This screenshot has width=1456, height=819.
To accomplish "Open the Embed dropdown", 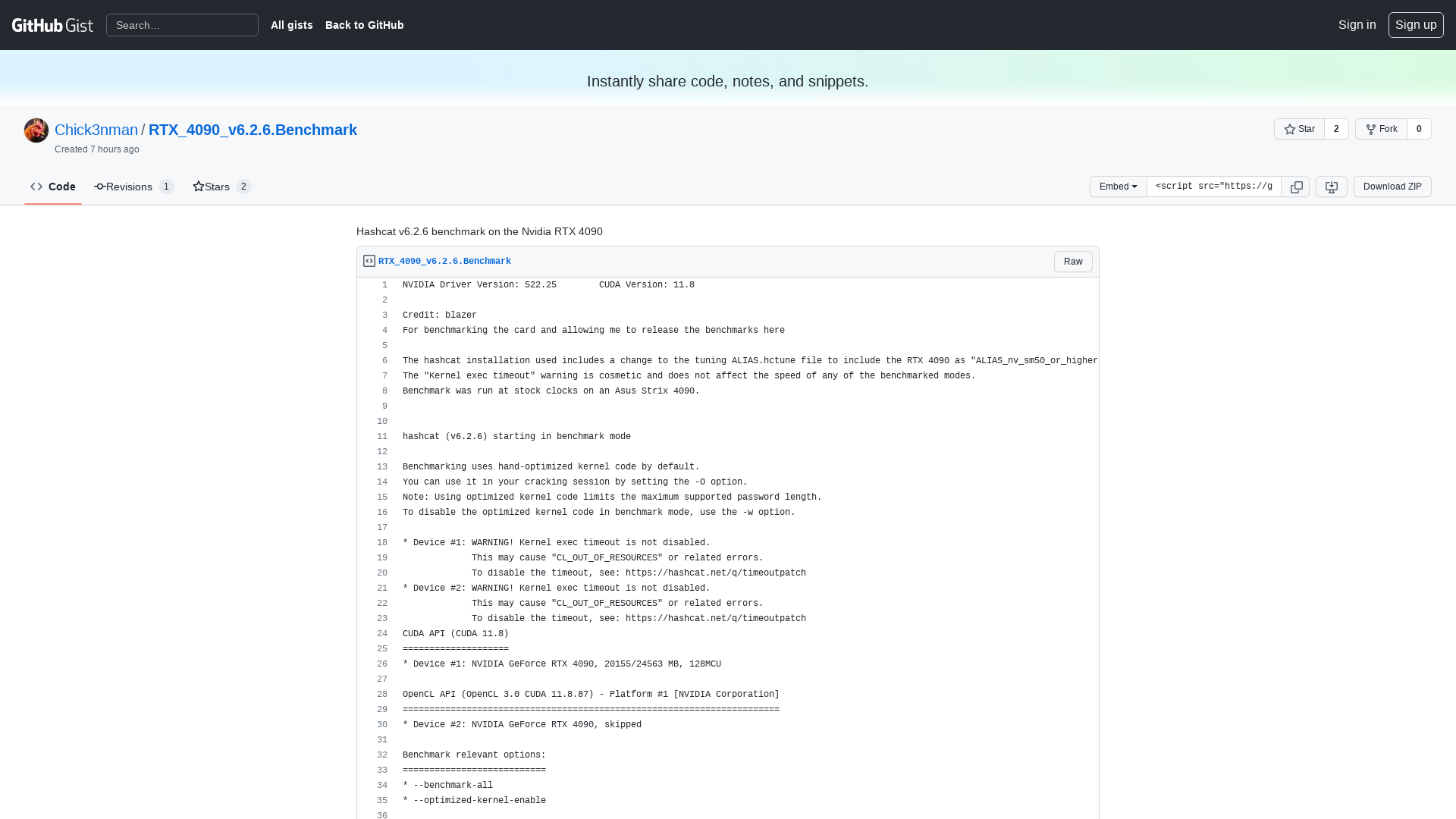I will click(x=1118, y=187).
